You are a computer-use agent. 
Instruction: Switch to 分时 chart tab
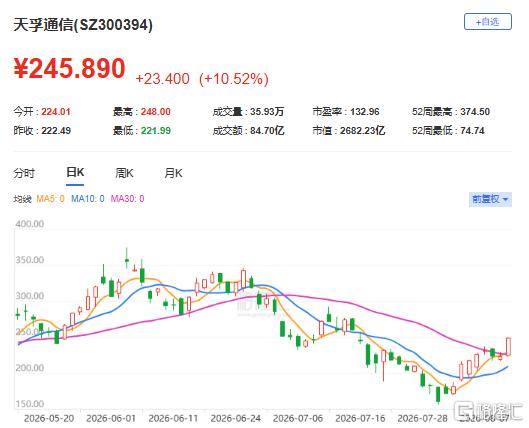coord(24,173)
